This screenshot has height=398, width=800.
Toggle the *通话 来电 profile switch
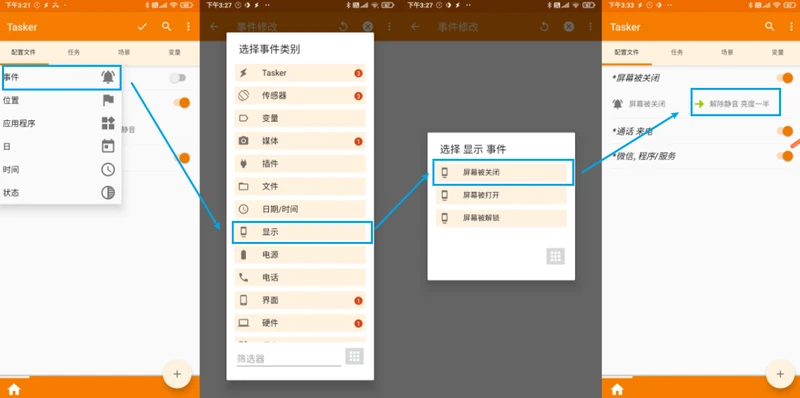(x=785, y=131)
